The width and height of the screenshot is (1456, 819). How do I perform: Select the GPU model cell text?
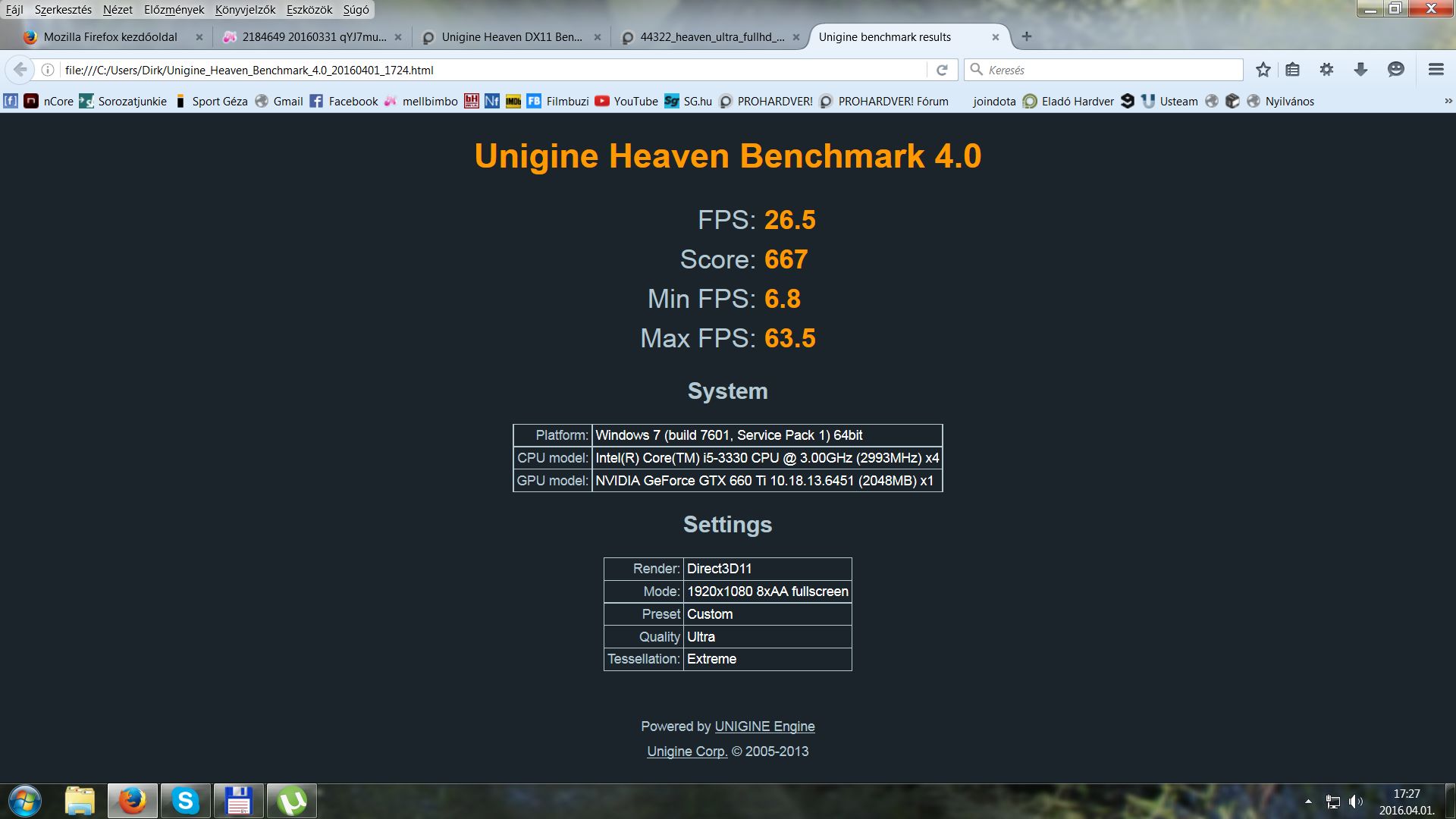coord(764,481)
